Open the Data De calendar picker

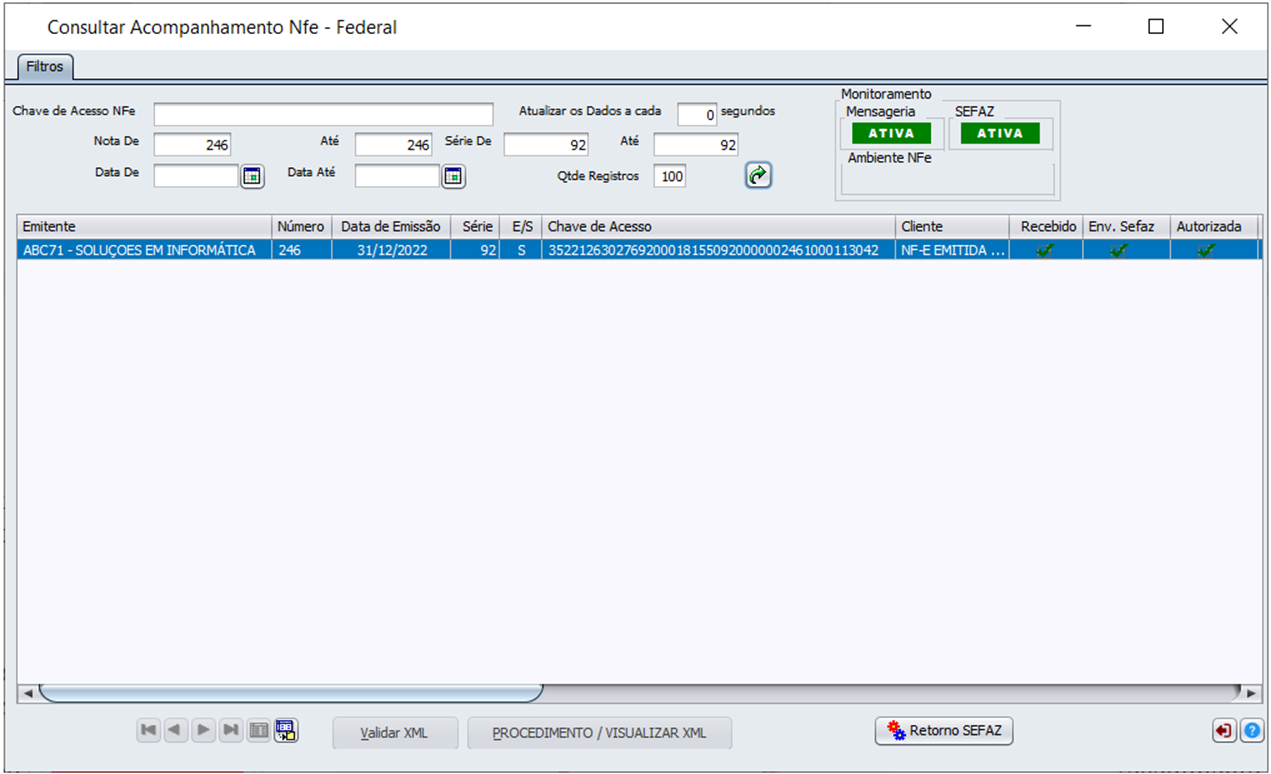252,176
